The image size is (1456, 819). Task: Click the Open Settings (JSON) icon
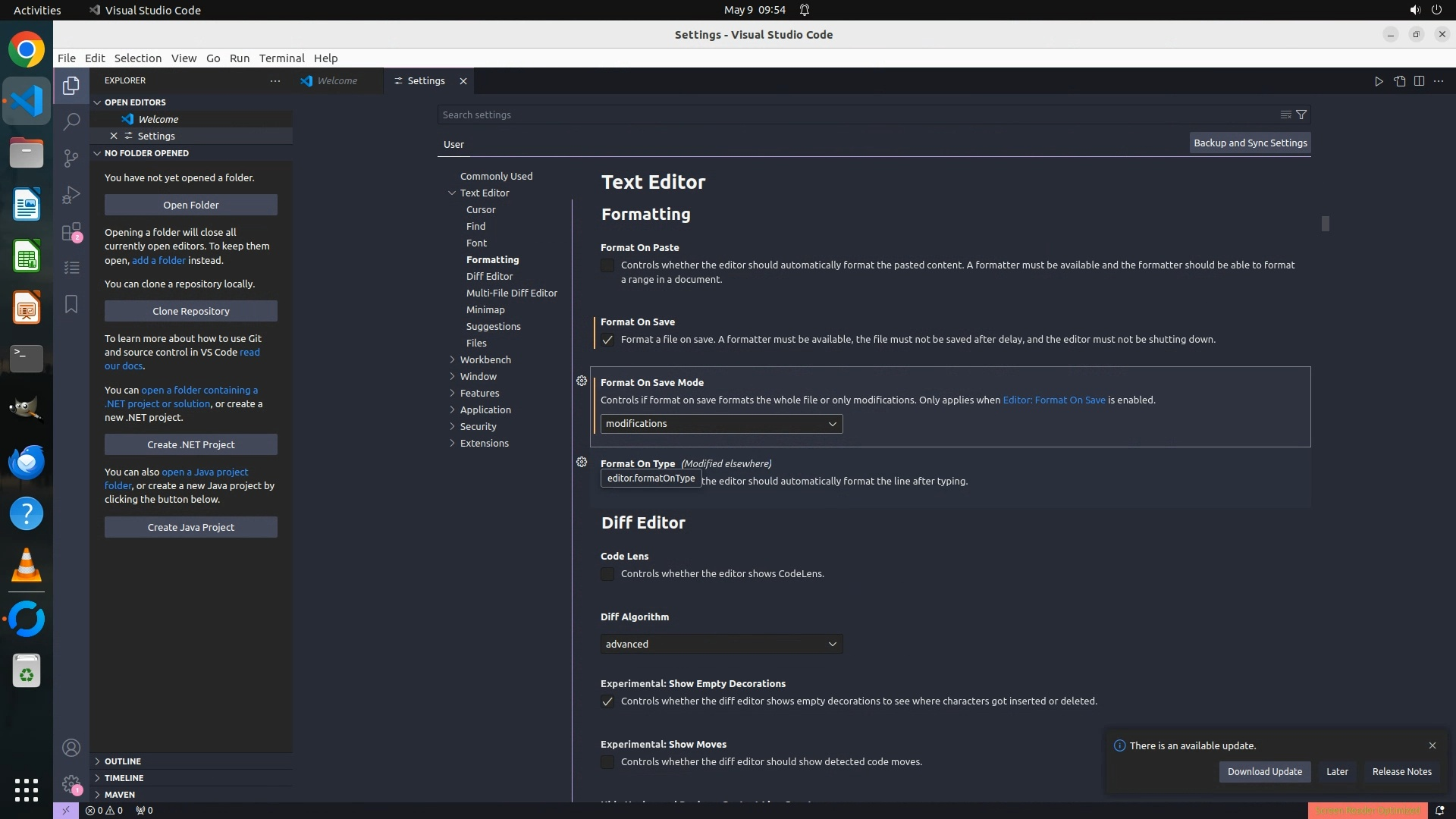(1399, 81)
